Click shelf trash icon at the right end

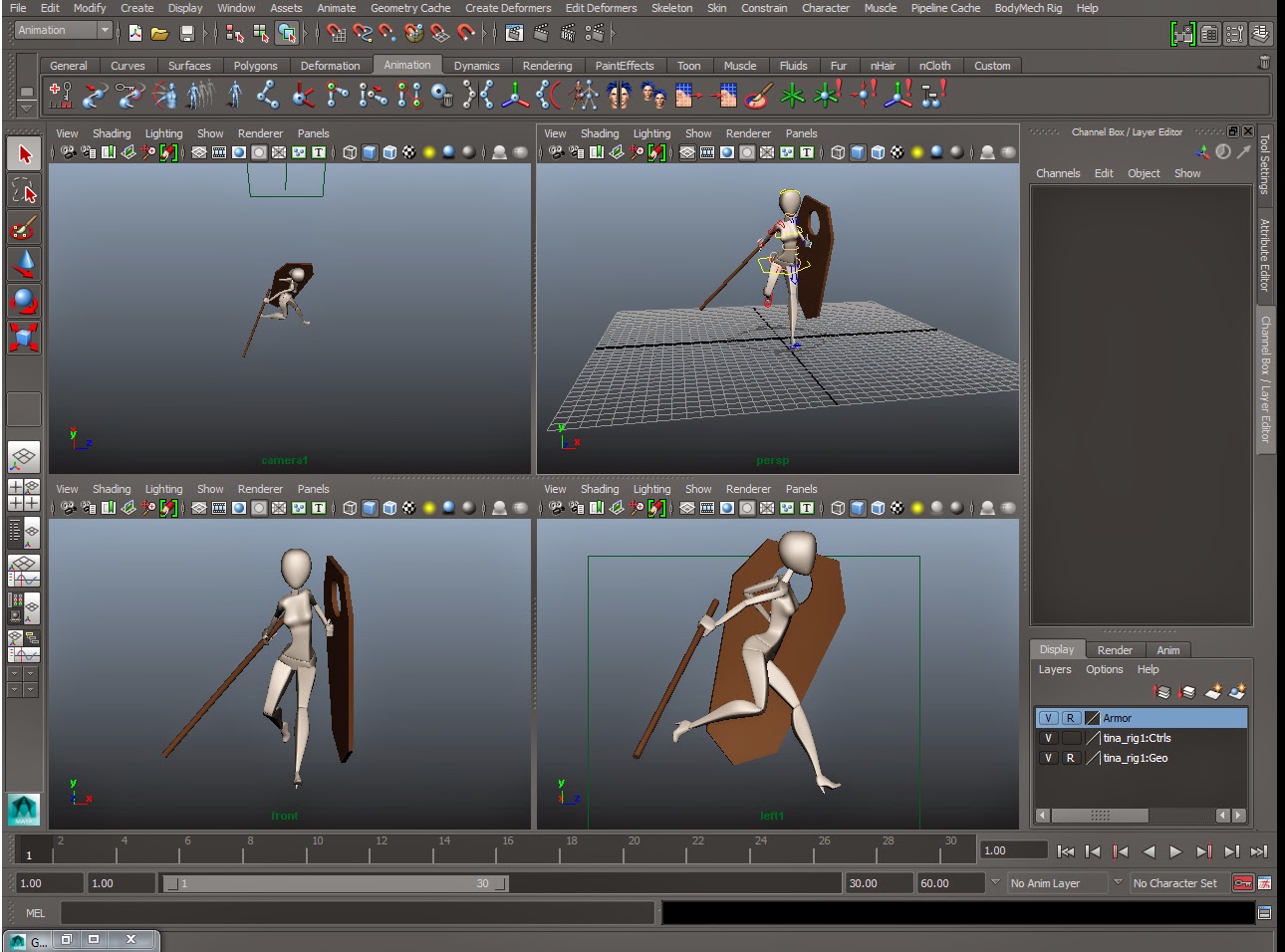click(x=1264, y=62)
